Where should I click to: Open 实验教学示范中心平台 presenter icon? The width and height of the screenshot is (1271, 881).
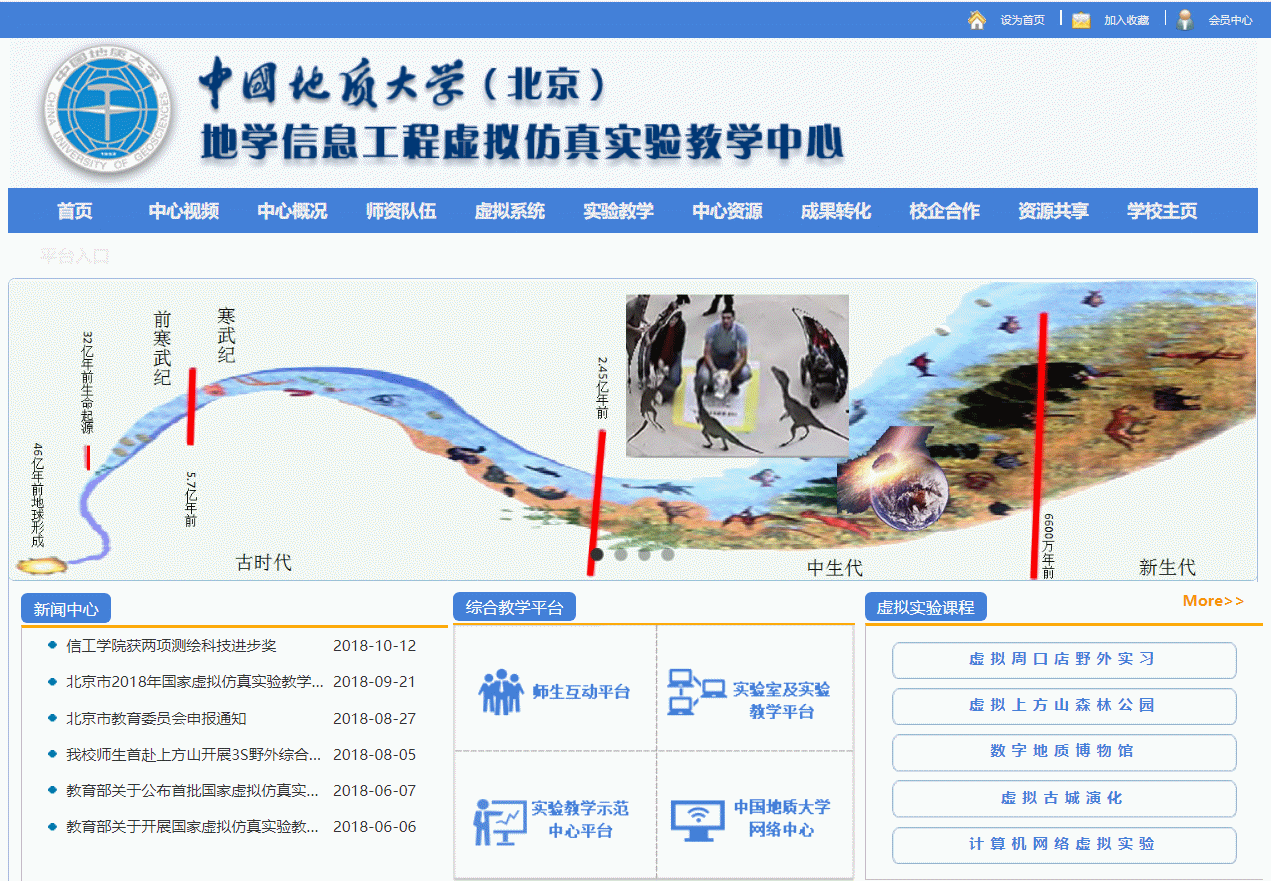coord(499,821)
